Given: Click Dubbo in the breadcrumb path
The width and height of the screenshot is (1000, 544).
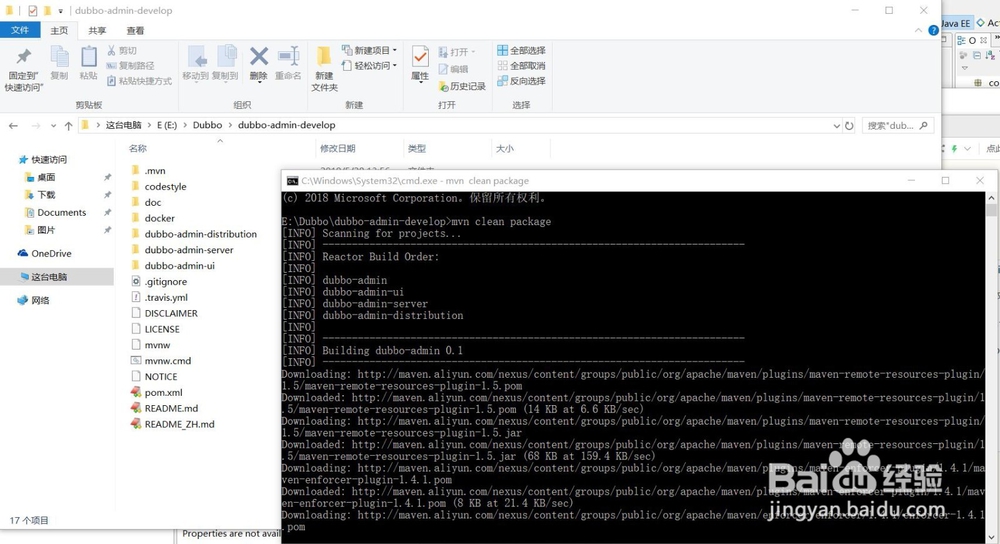Looking at the screenshot, I should click(207, 126).
